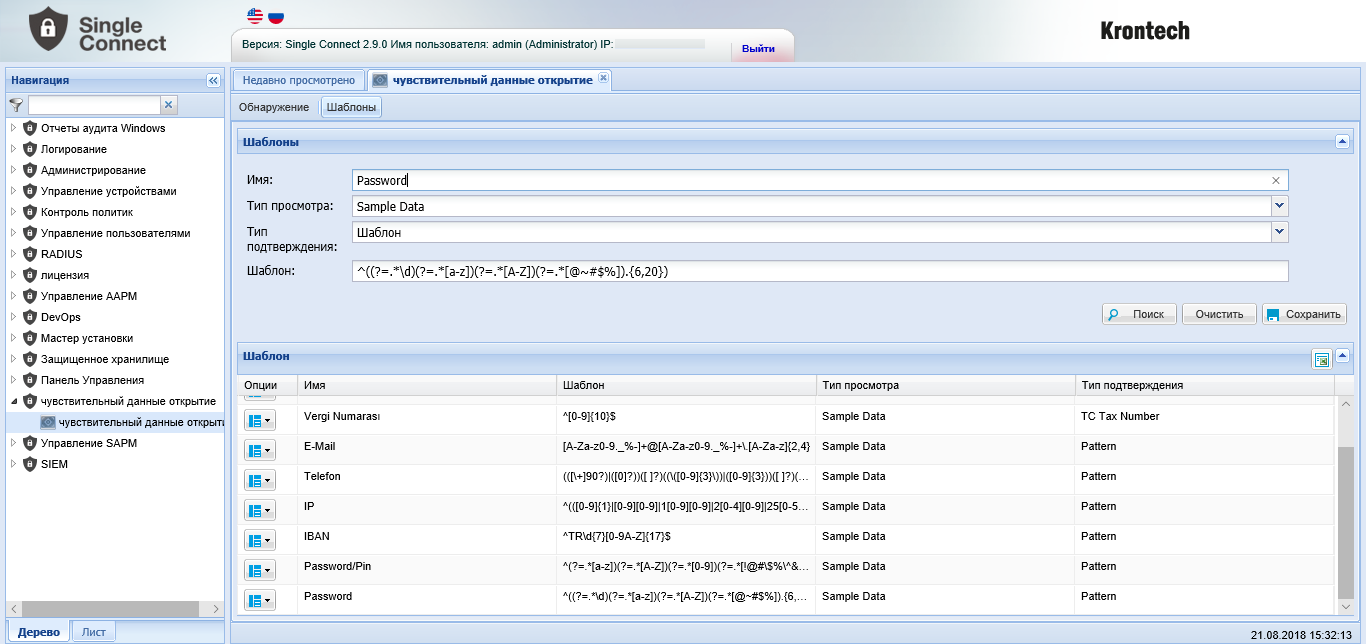The image size is (1366, 644).
Task: Open the Недавно просмотрено tab
Action: 298,80
